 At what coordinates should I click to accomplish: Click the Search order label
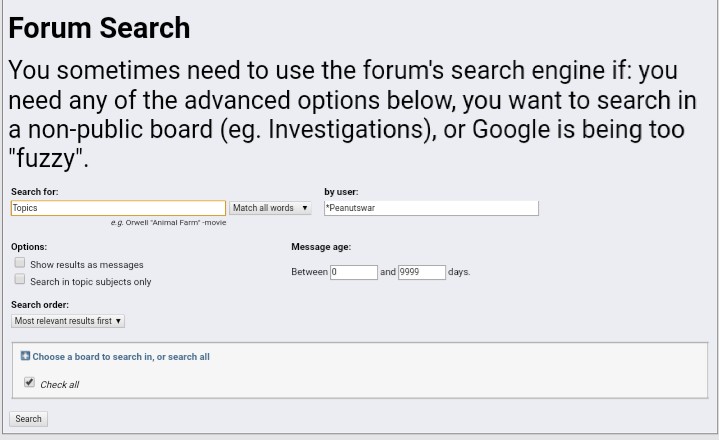pyautogui.click(x=40, y=305)
